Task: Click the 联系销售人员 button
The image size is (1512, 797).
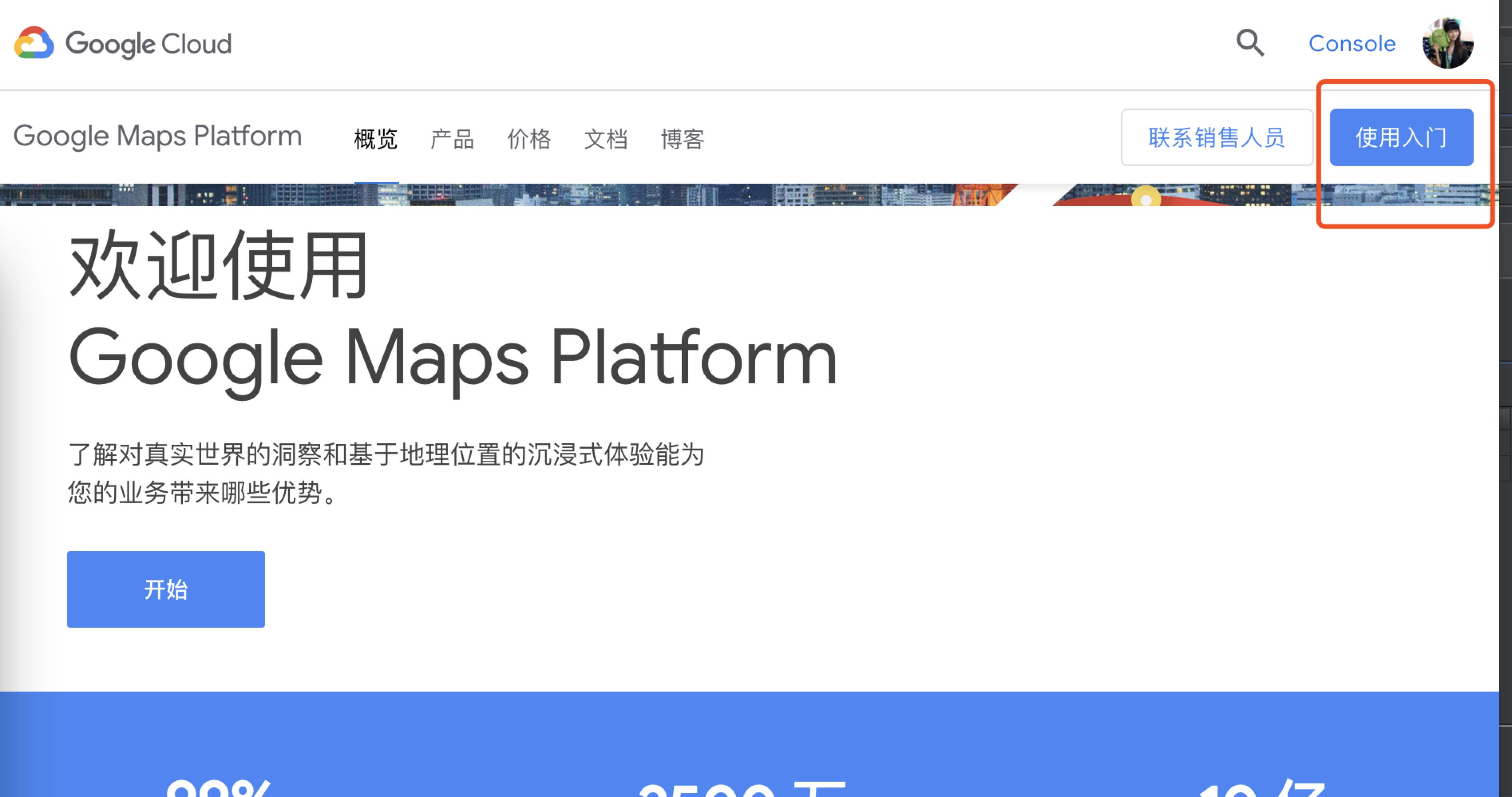Action: [x=1217, y=137]
